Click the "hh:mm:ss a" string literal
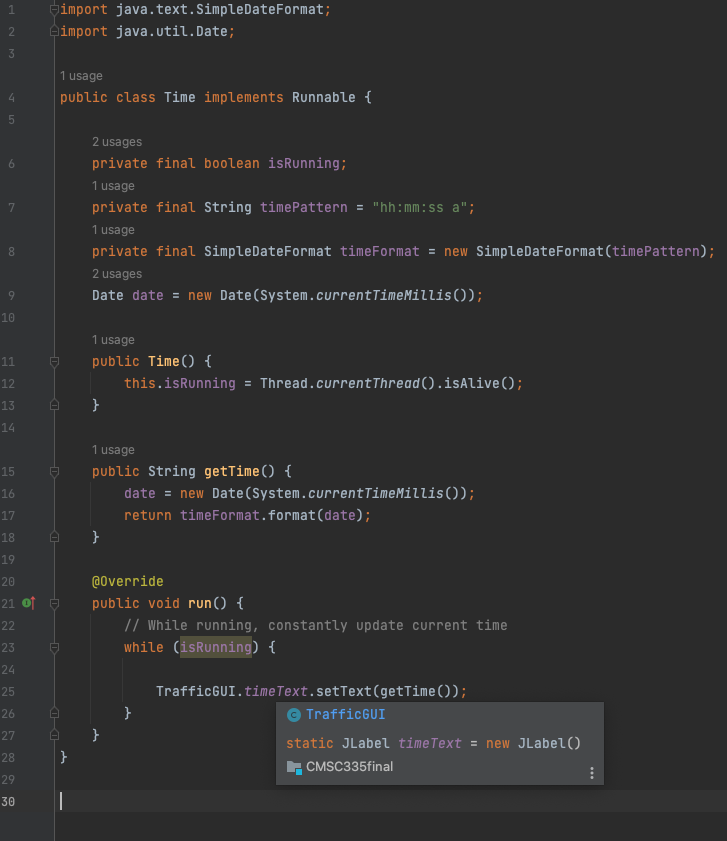The image size is (727, 841). (x=420, y=208)
